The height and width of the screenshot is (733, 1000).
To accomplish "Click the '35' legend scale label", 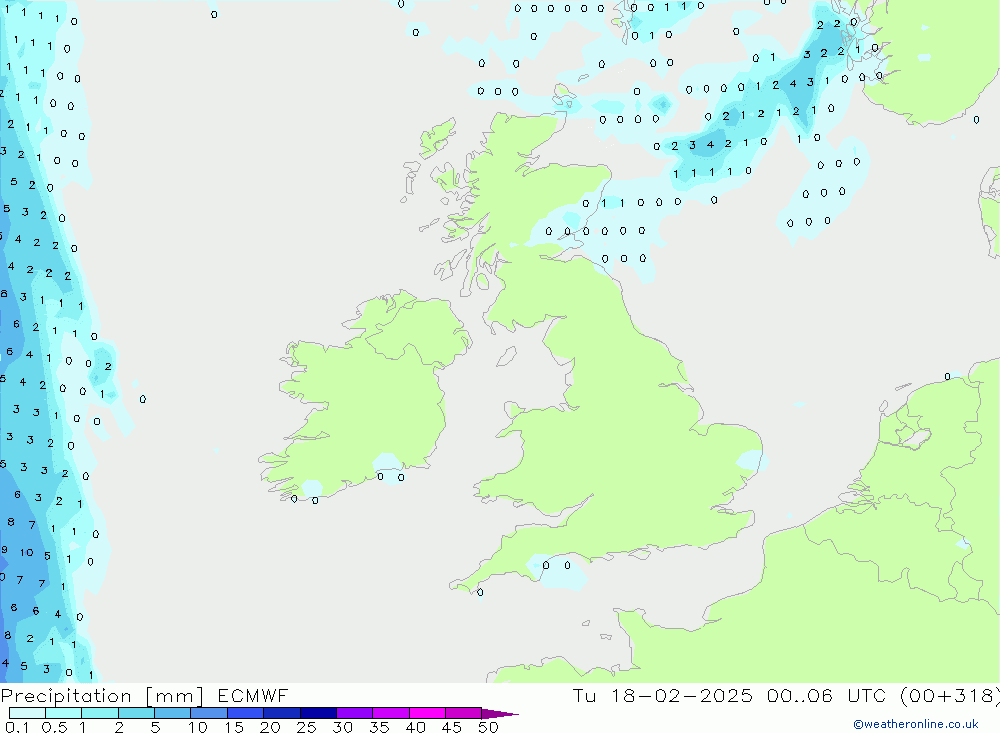I will (x=379, y=727).
